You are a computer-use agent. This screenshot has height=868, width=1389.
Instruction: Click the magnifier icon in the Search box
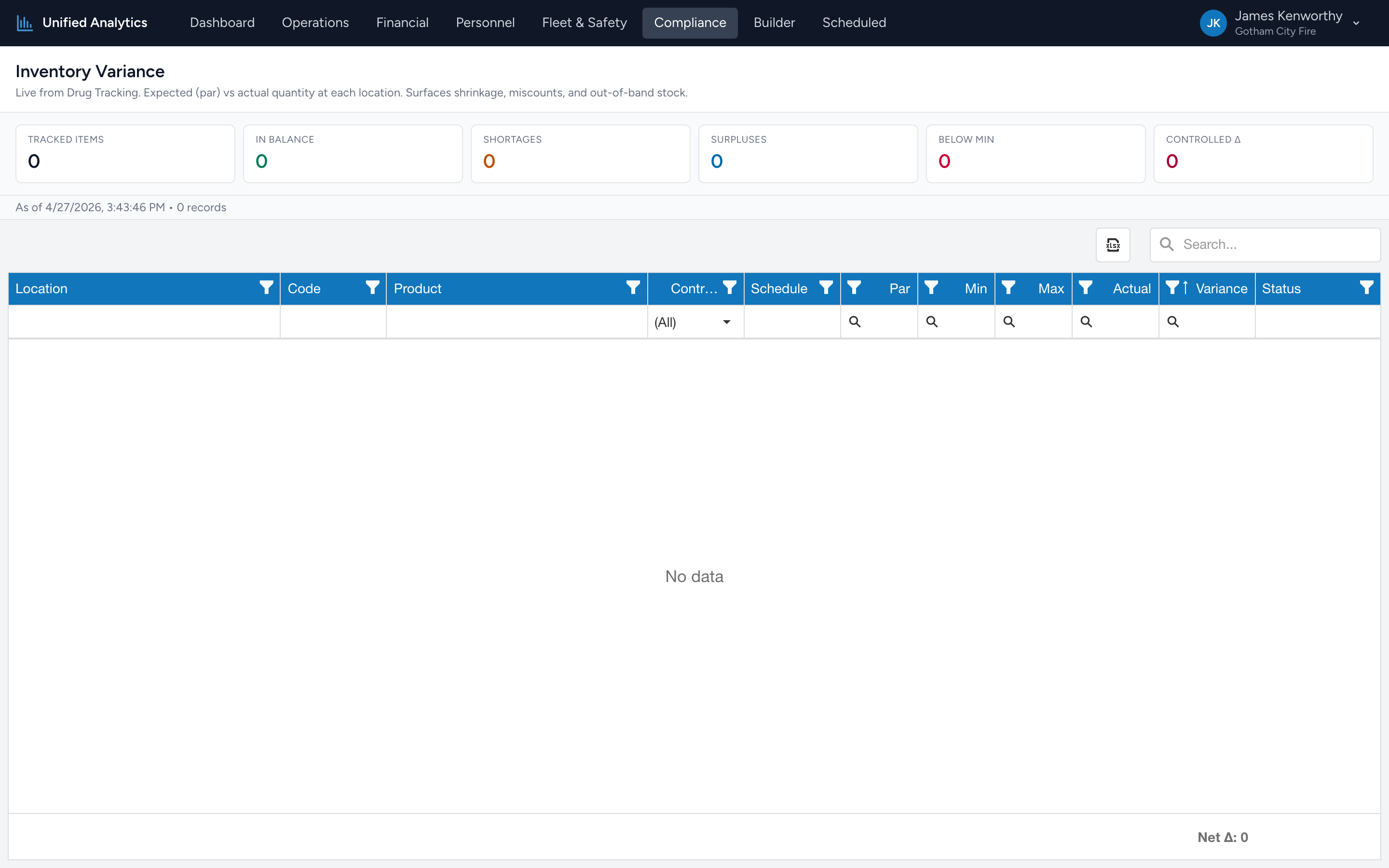click(x=1166, y=244)
